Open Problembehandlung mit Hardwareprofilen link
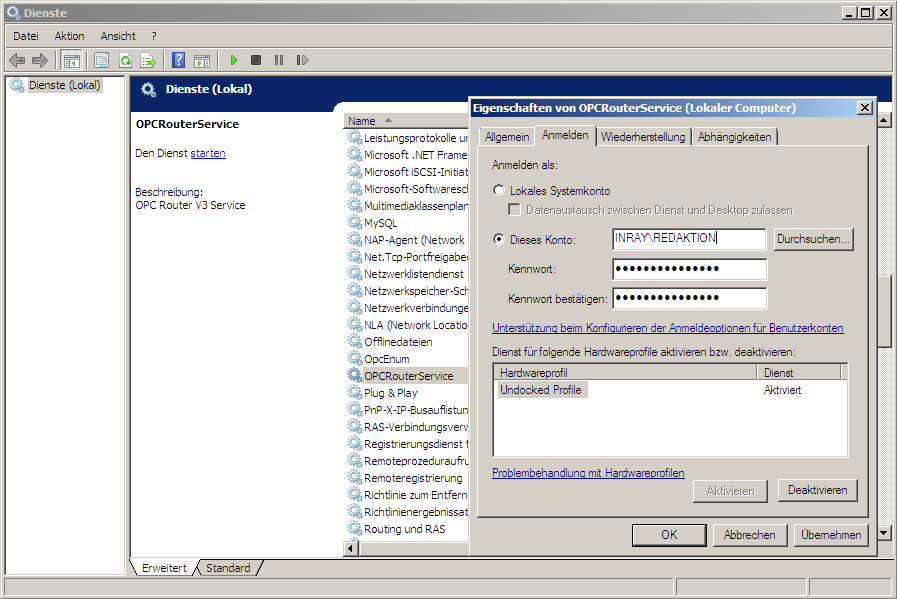The height and width of the screenshot is (599, 897). pyautogui.click(x=588, y=472)
